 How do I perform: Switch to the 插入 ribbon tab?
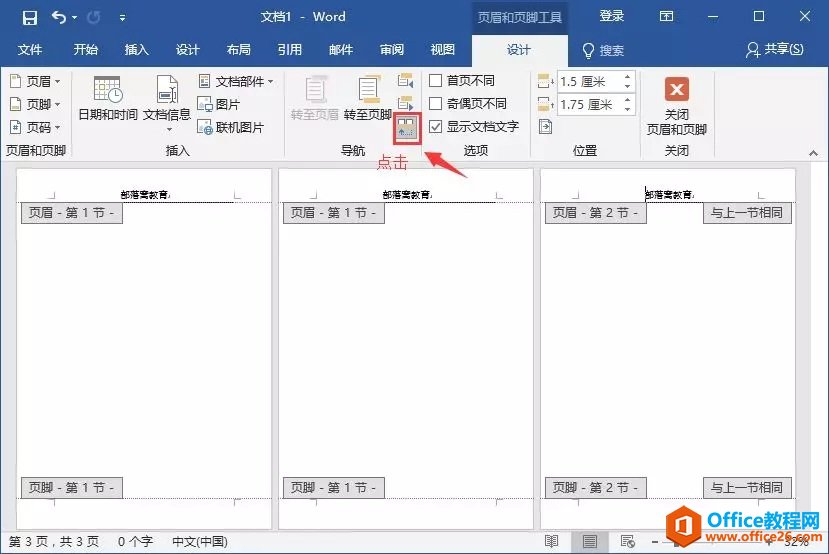(x=136, y=50)
